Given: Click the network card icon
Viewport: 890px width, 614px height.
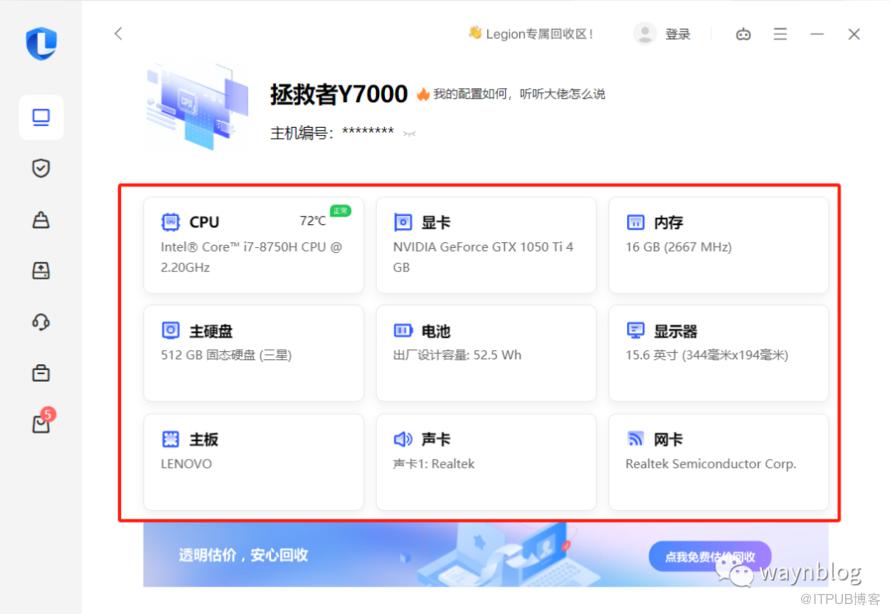Looking at the screenshot, I should tap(635, 439).
